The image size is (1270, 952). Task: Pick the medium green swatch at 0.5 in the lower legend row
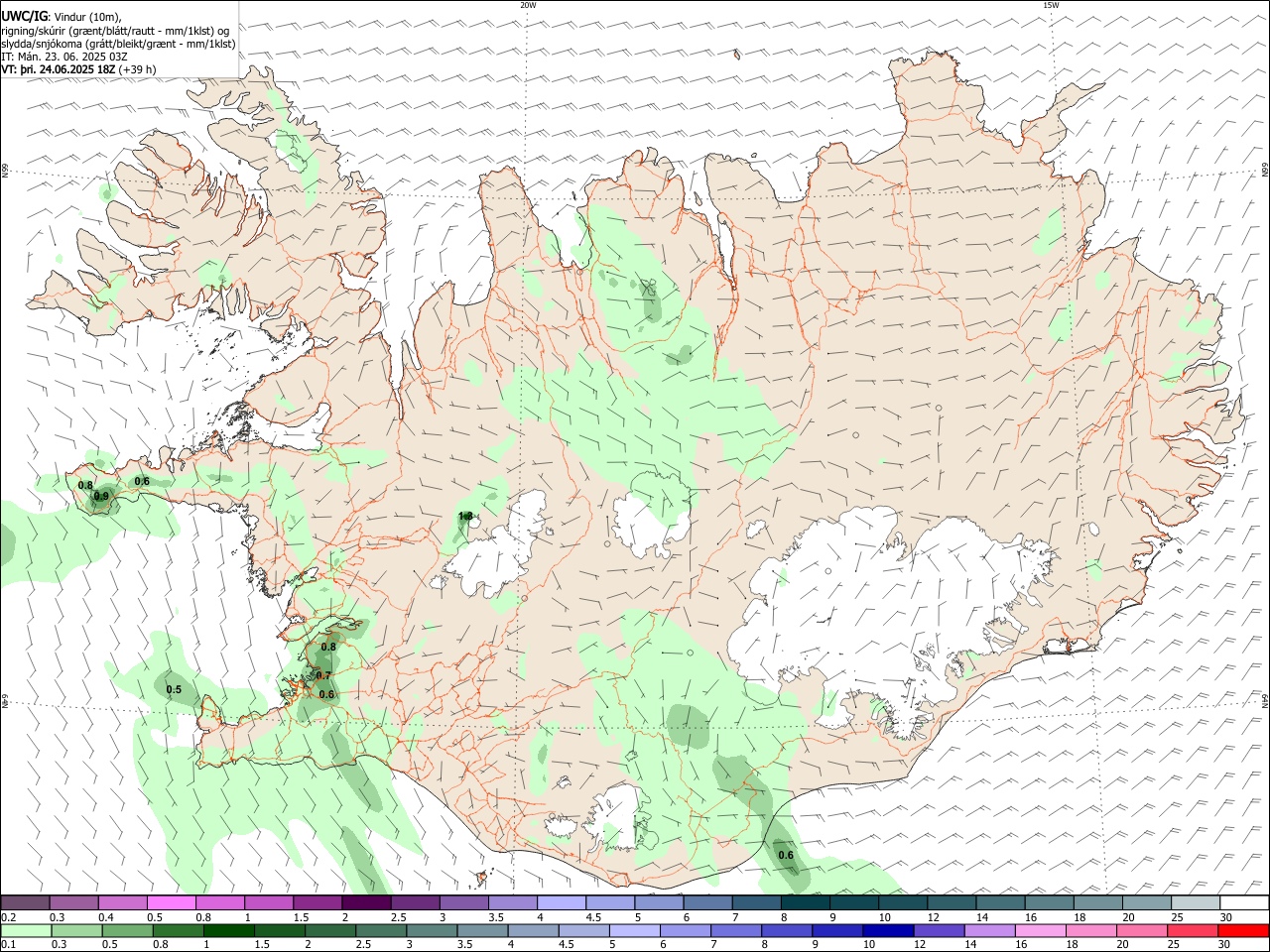[x=127, y=930]
